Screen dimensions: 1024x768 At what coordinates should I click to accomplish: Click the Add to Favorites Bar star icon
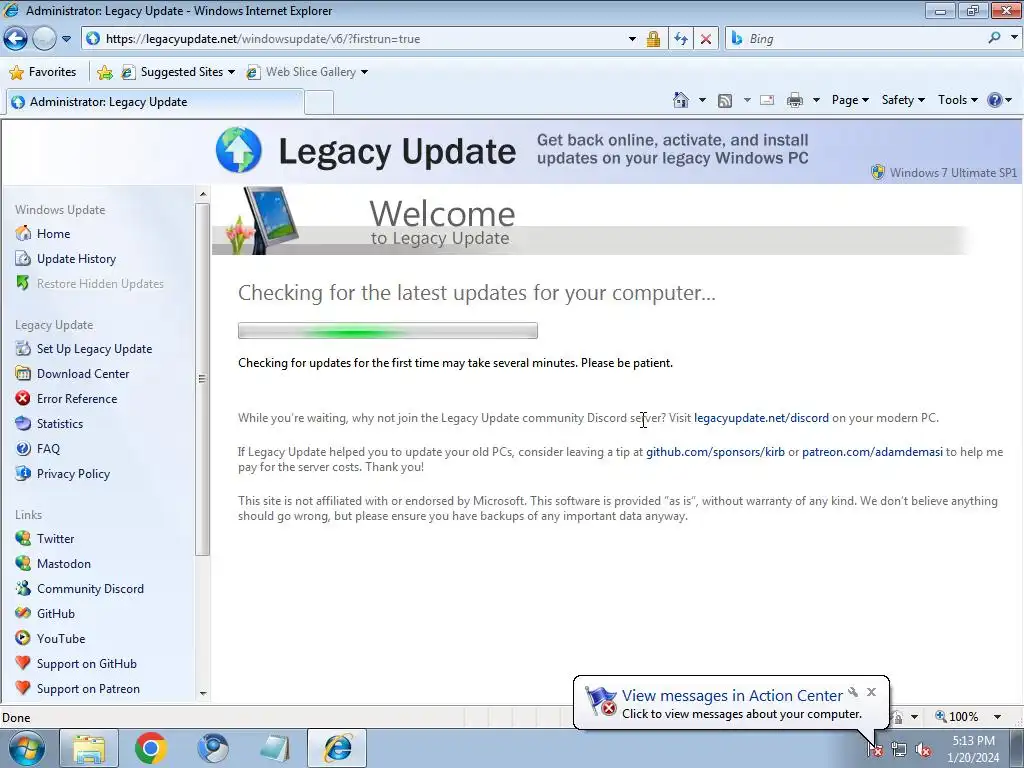click(104, 72)
